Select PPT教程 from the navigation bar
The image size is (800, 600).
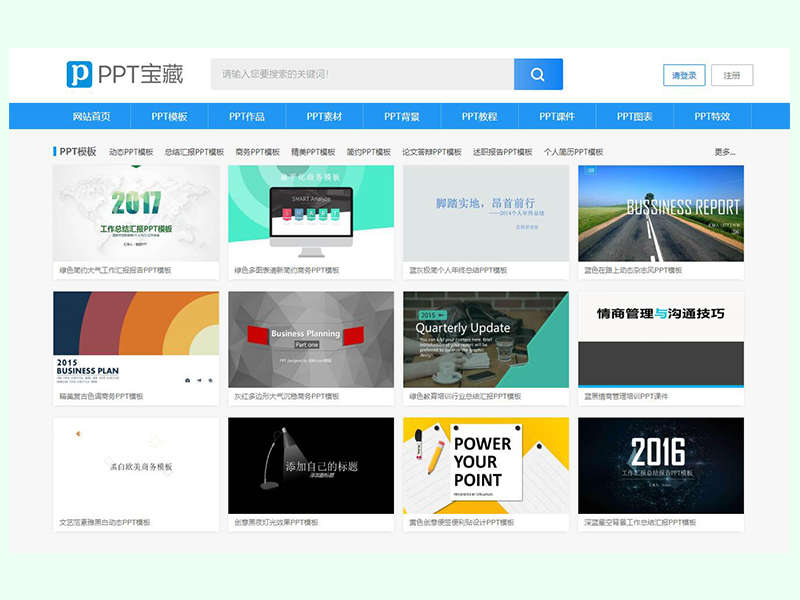[480, 116]
